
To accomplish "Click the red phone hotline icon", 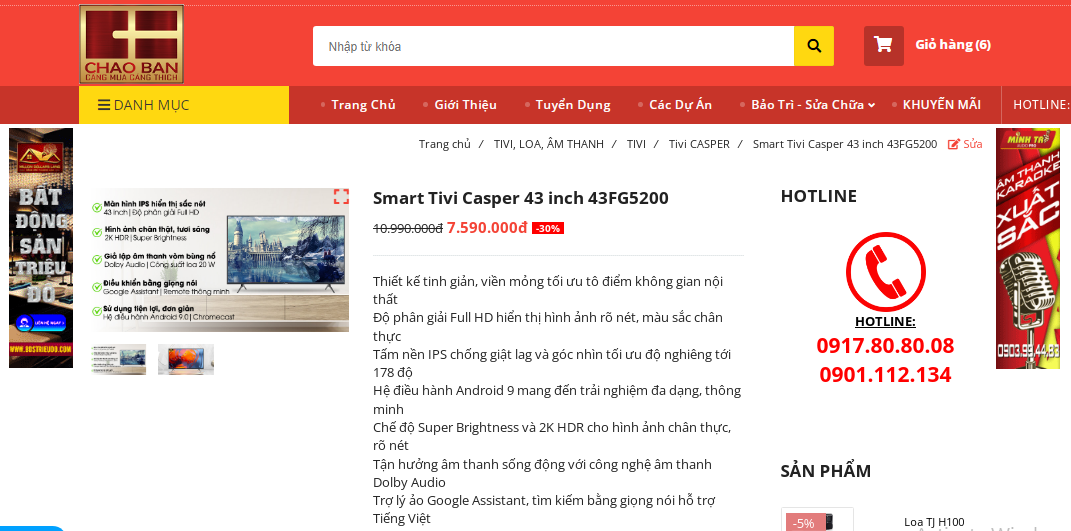I will pos(885,272).
